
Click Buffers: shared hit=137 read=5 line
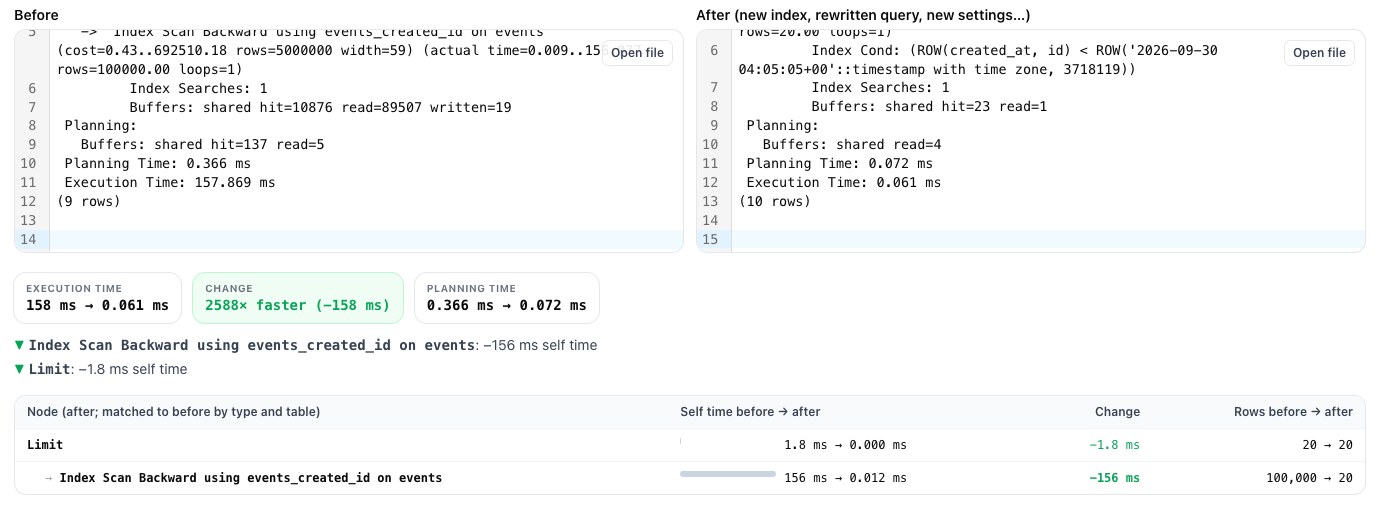point(202,144)
